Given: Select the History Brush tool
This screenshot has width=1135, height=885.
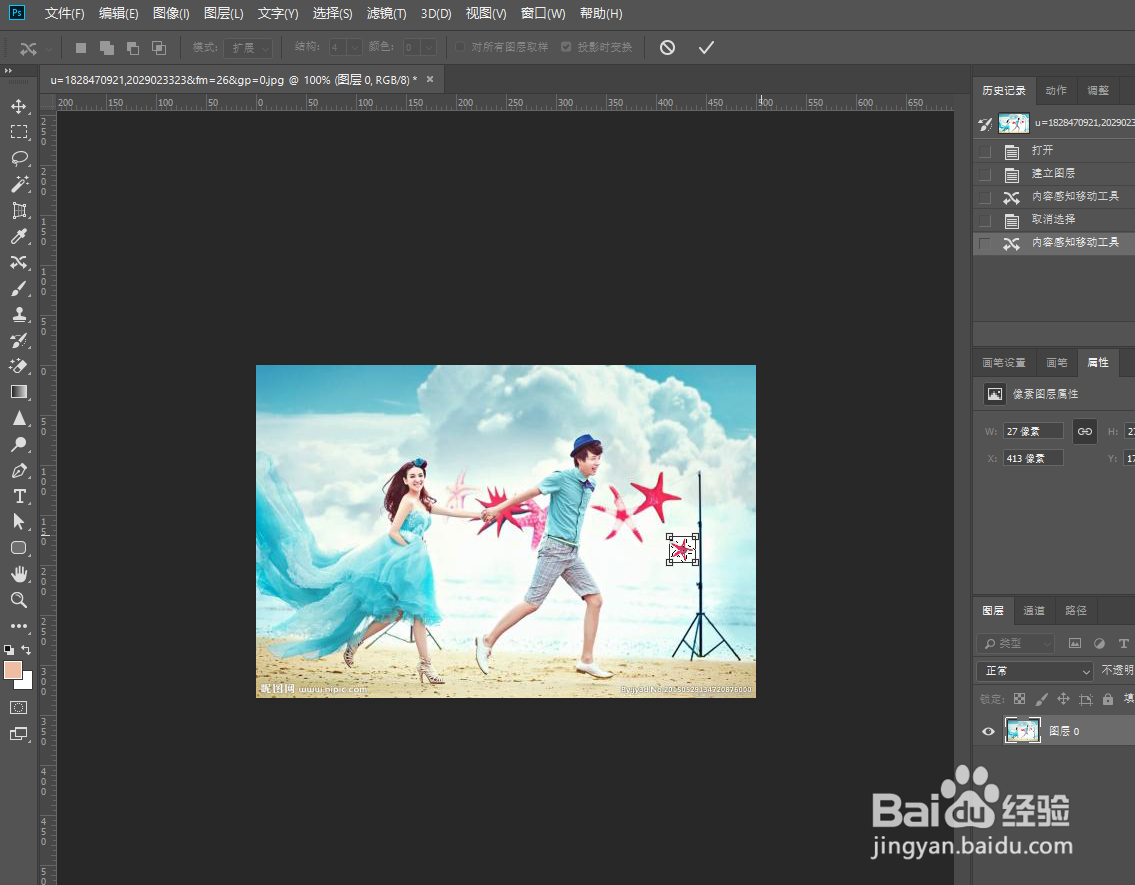Looking at the screenshot, I should [19, 341].
